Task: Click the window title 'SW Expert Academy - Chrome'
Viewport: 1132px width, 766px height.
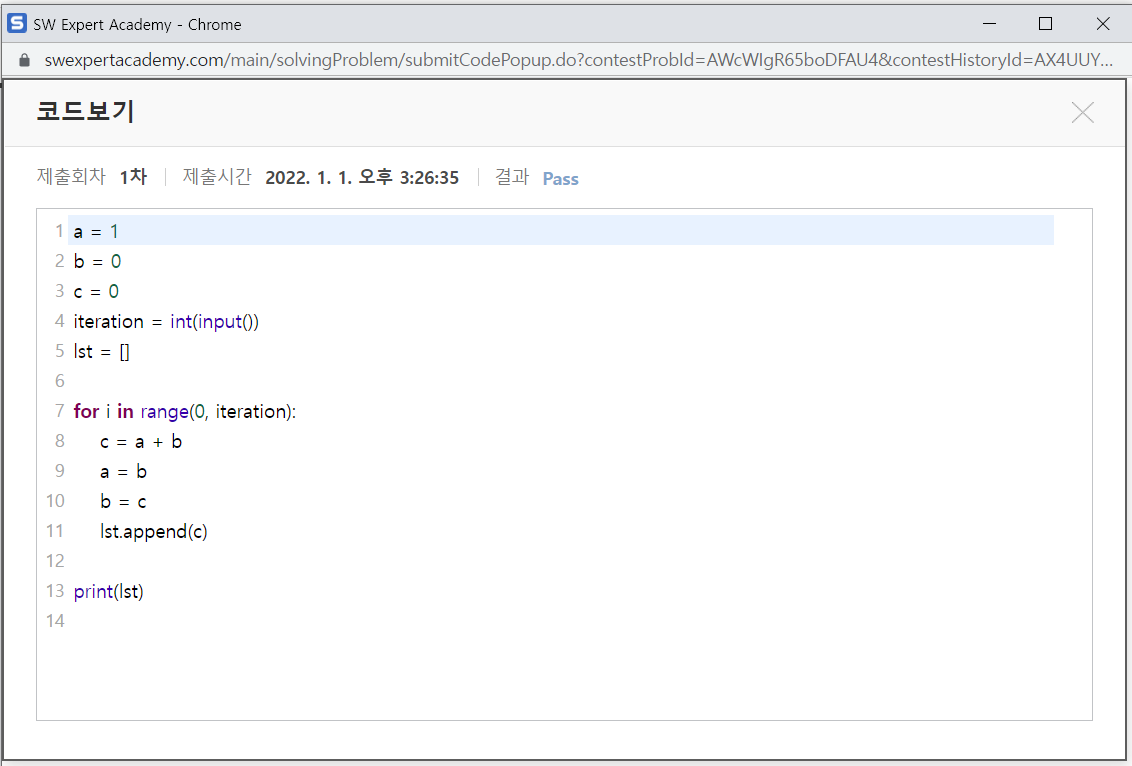Action: (137, 25)
